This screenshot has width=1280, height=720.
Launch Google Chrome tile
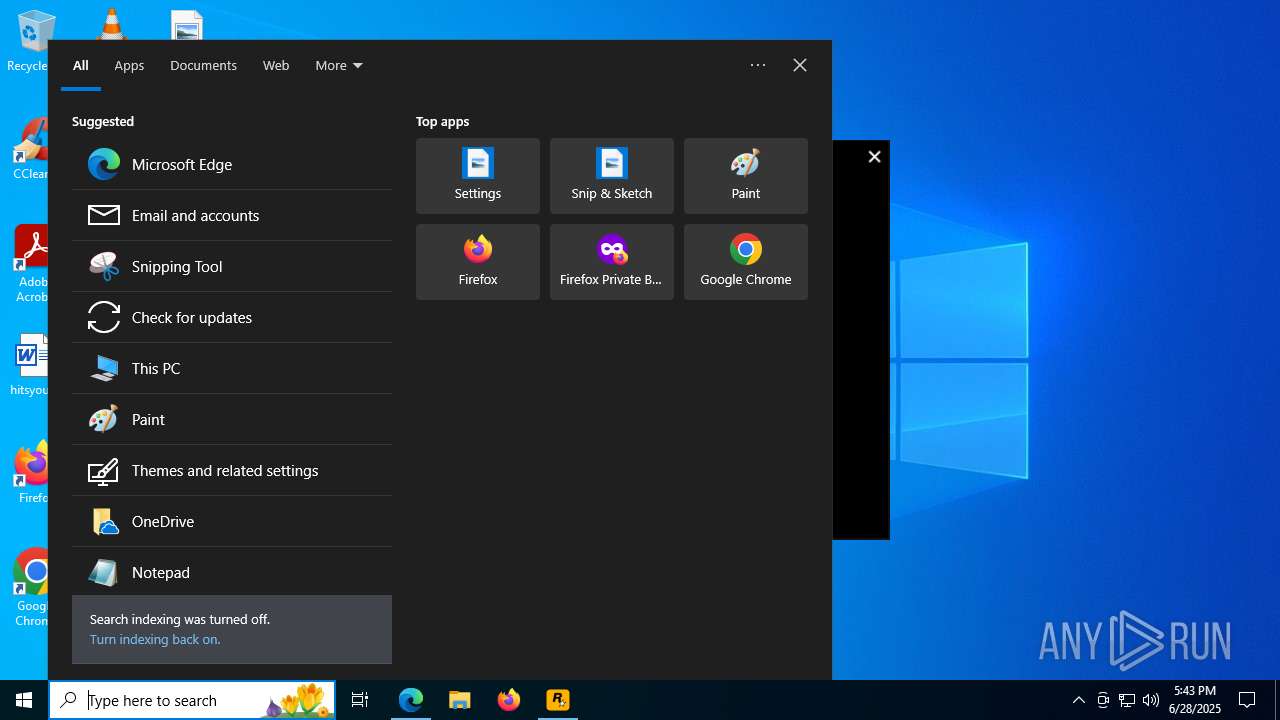point(746,262)
